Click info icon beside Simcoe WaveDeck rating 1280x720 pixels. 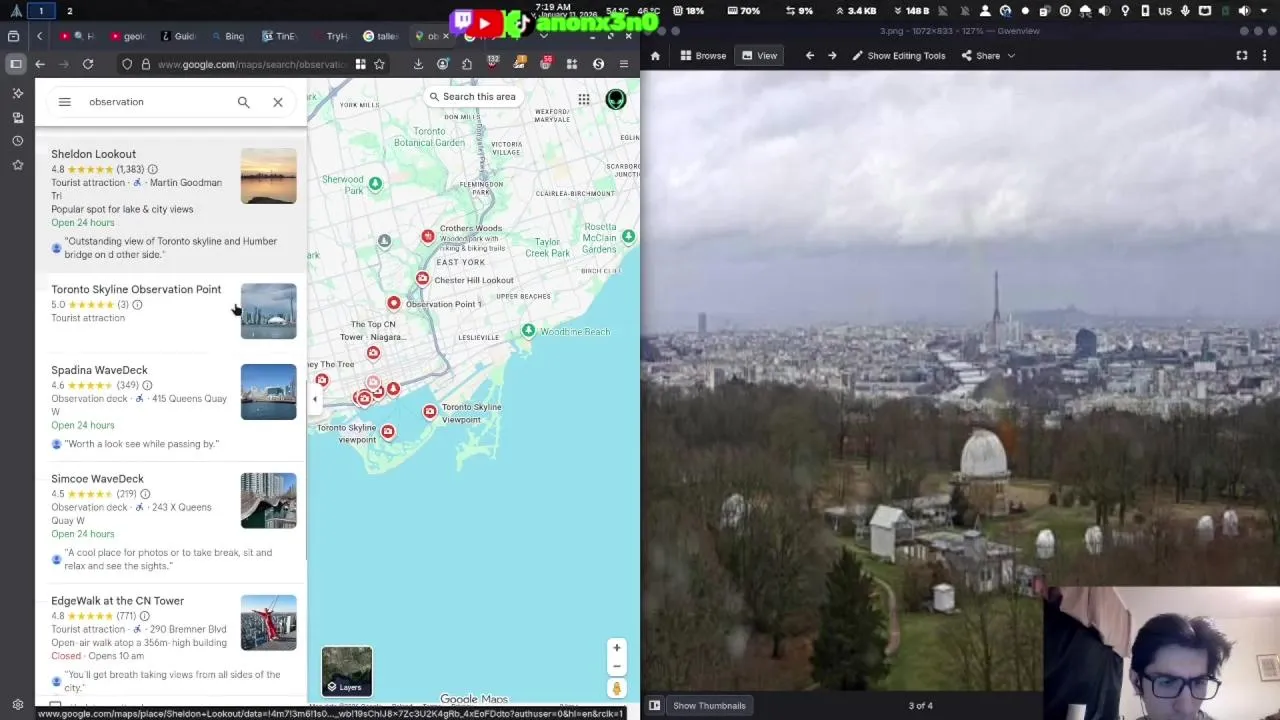tap(145, 494)
